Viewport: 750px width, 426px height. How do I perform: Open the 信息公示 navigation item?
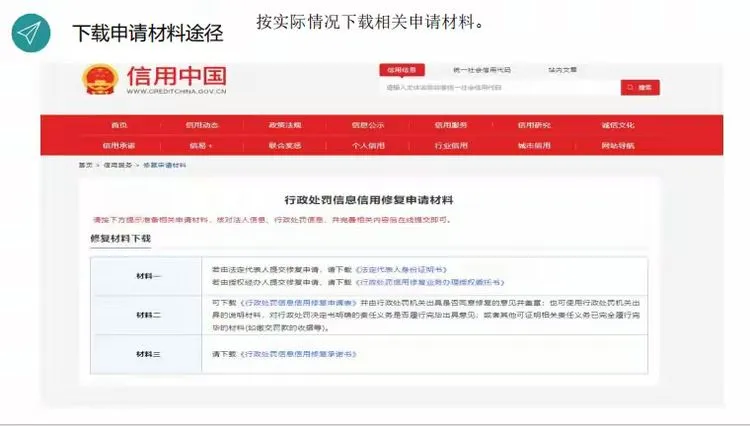point(367,125)
